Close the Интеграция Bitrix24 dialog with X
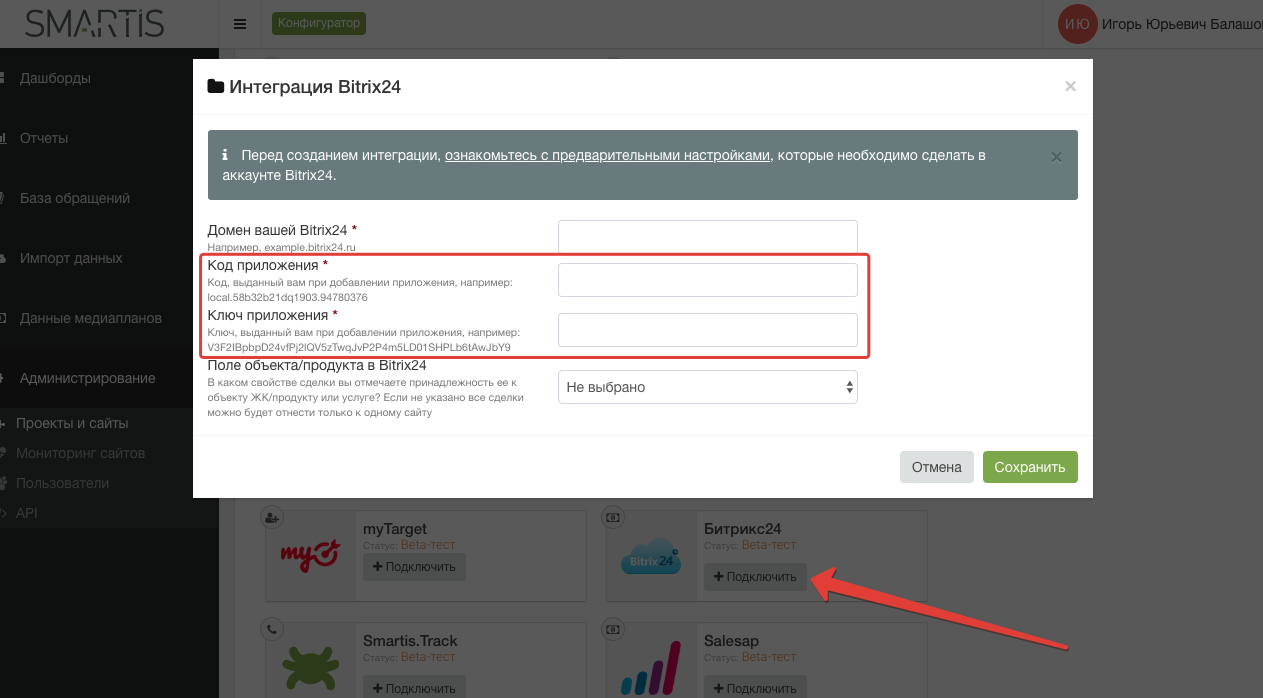Image resolution: width=1263 pixels, height=698 pixels. [1070, 86]
